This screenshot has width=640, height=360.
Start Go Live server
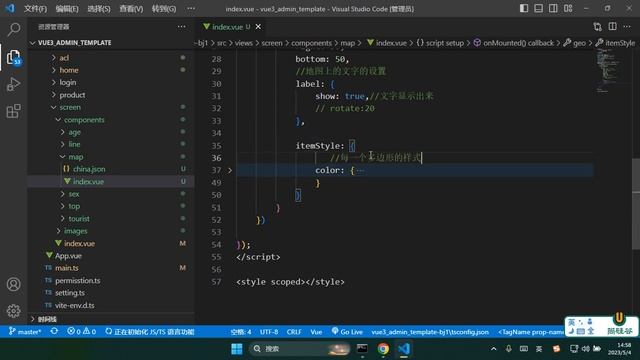(347, 332)
